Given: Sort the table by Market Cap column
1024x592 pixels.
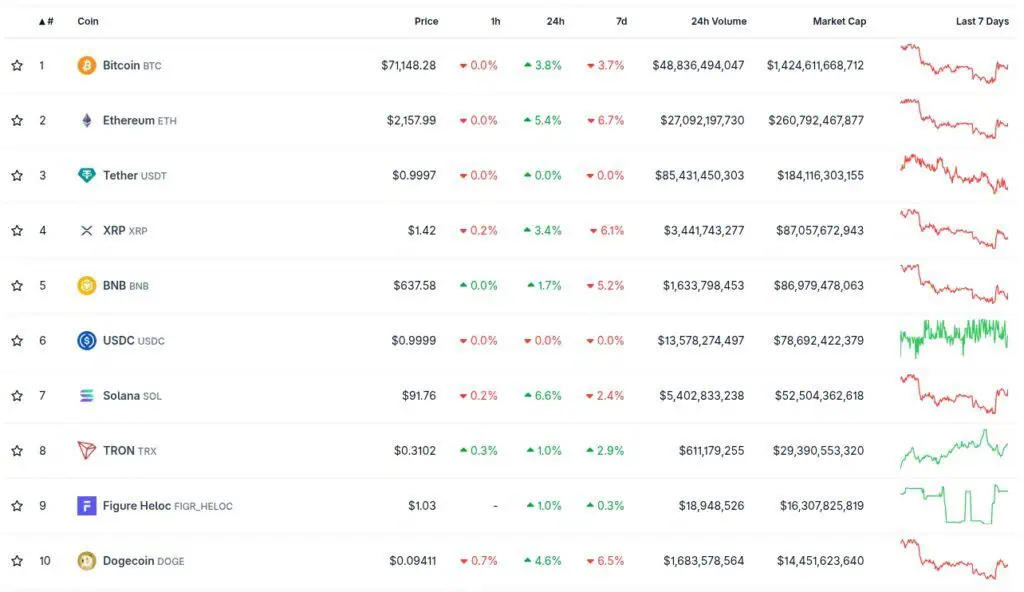Looking at the screenshot, I should tap(839, 21).
